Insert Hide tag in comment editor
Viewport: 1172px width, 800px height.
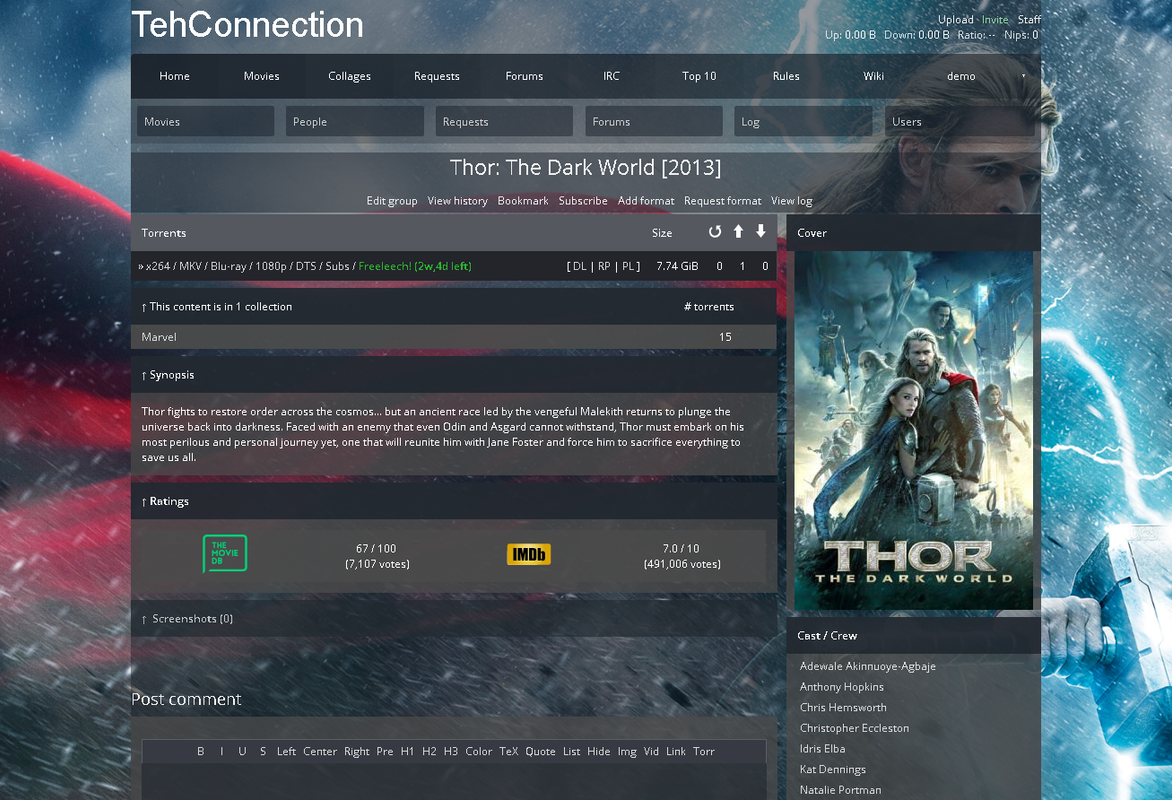[599, 751]
